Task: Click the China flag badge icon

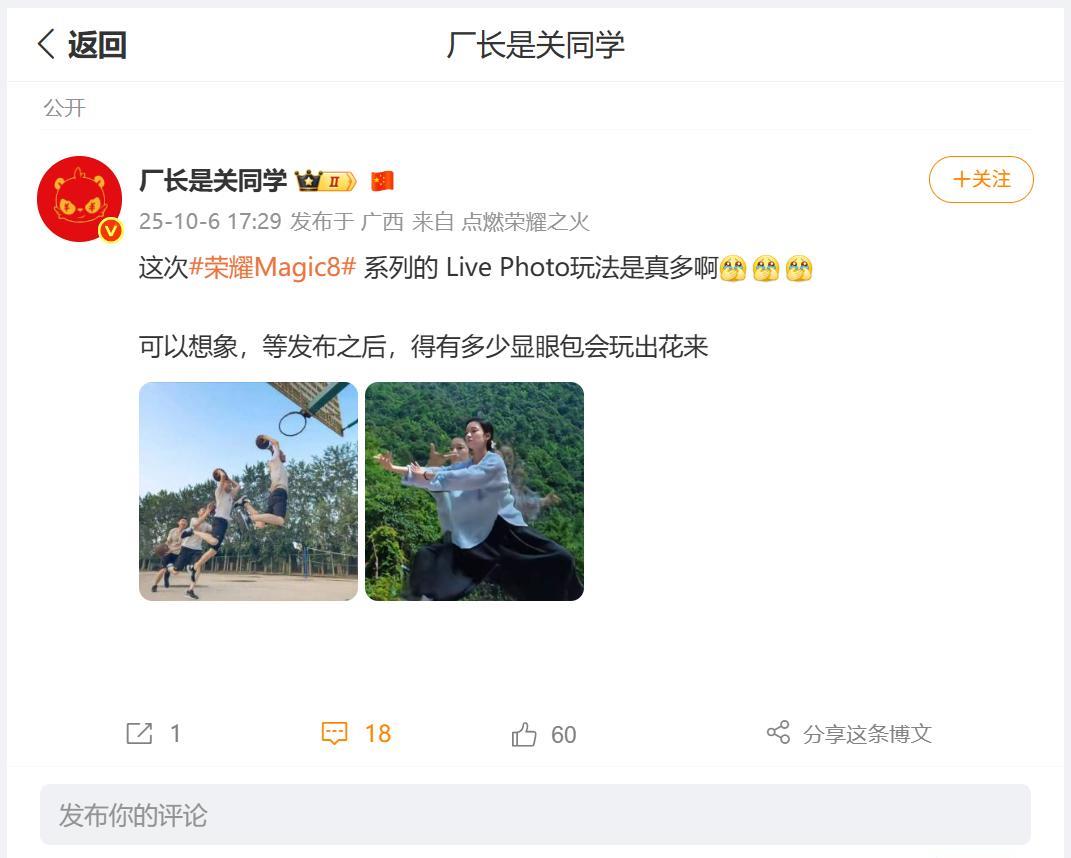Action: click(382, 181)
